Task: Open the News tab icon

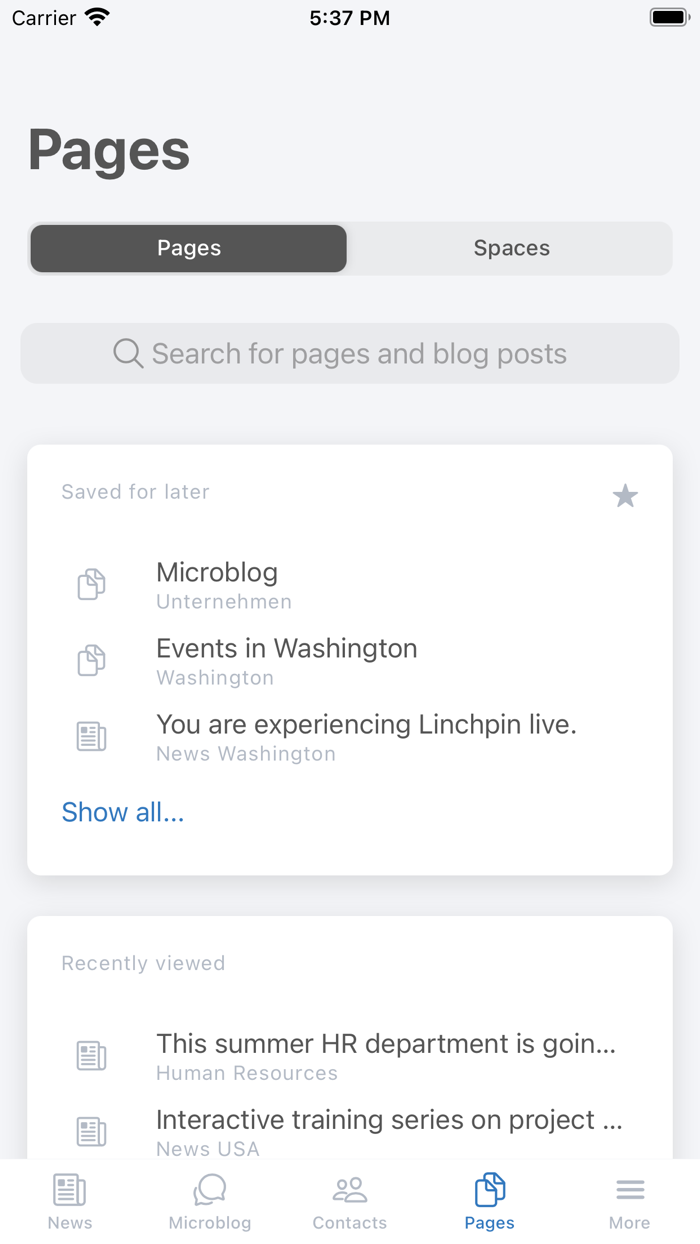Action: click(69, 1190)
